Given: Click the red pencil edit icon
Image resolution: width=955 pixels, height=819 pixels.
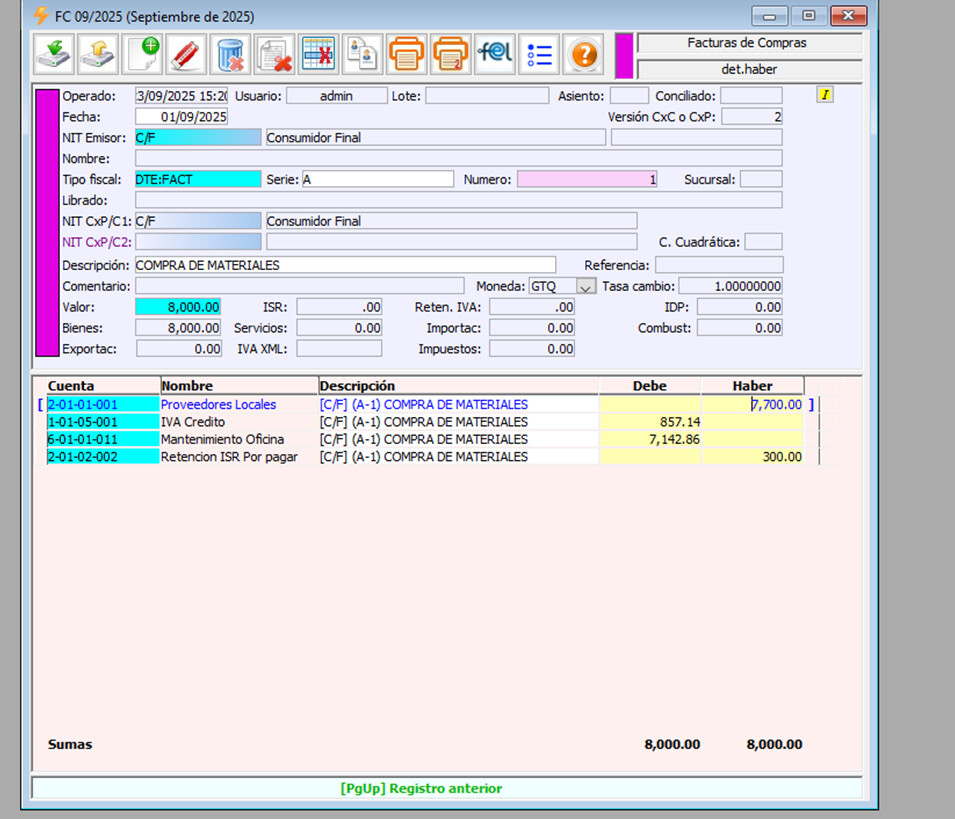Looking at the screenshot, I should click(186, 54).
